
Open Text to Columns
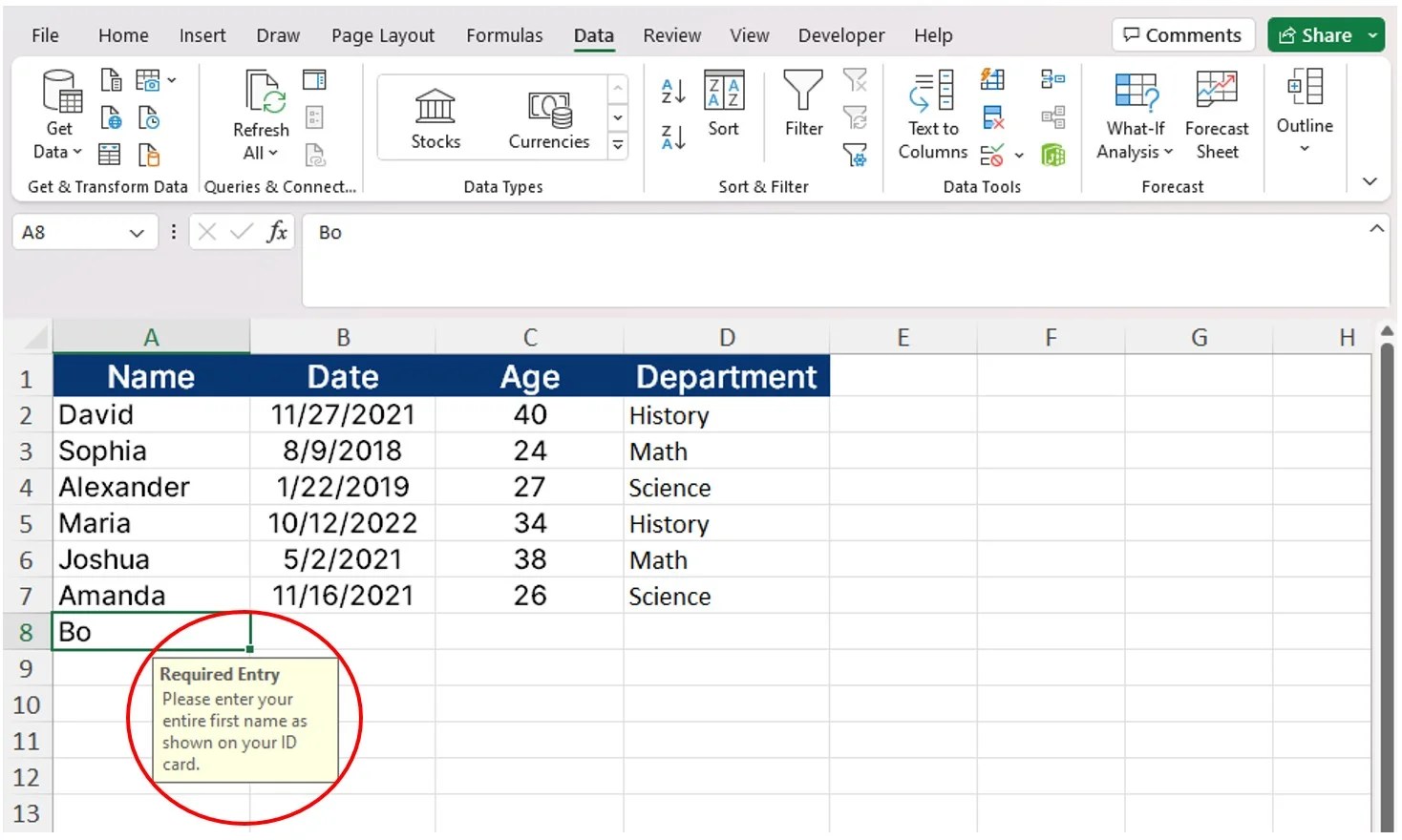coord(931,115)
